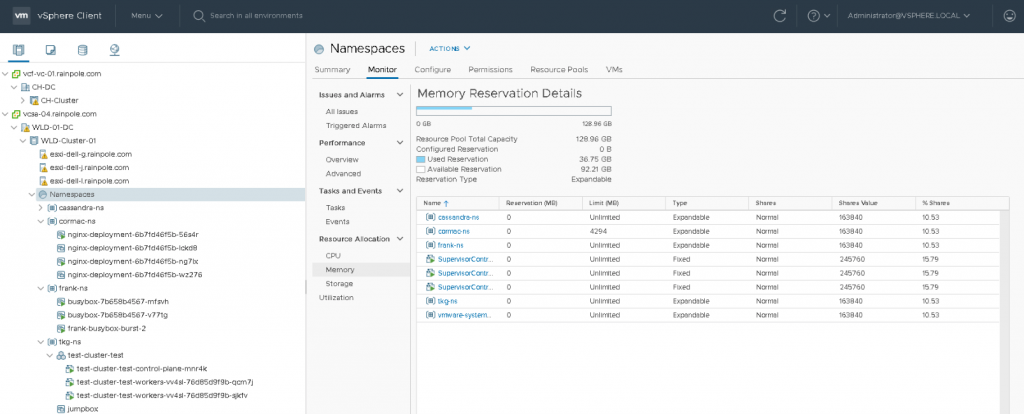This screenshot has height=414, width=1024.
Task: Switch to the Configure tab
Action: click(x=432, y=70)
